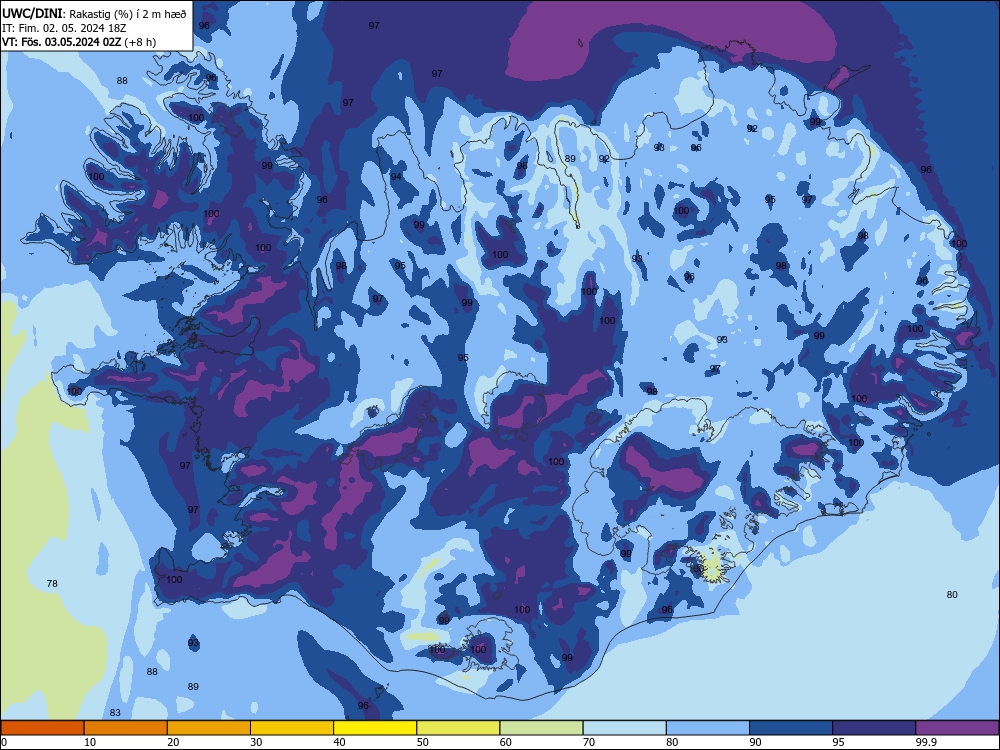
Task: Click the legend label '50'
Action: click(423, 742)
